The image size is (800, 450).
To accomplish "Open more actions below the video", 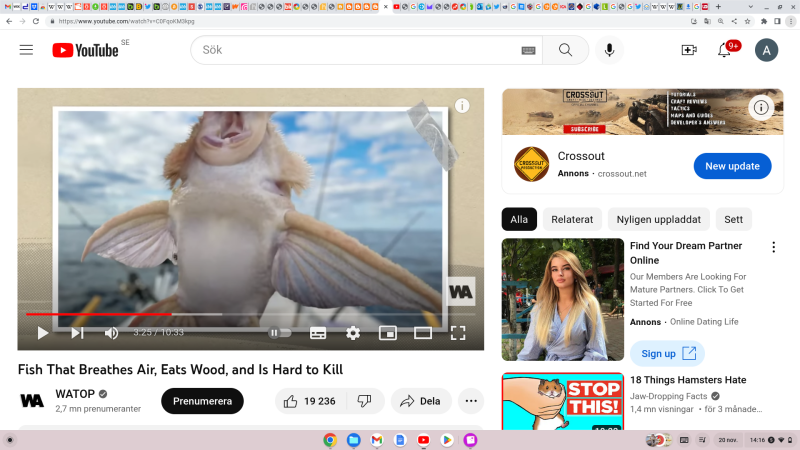I will [471, 401].
